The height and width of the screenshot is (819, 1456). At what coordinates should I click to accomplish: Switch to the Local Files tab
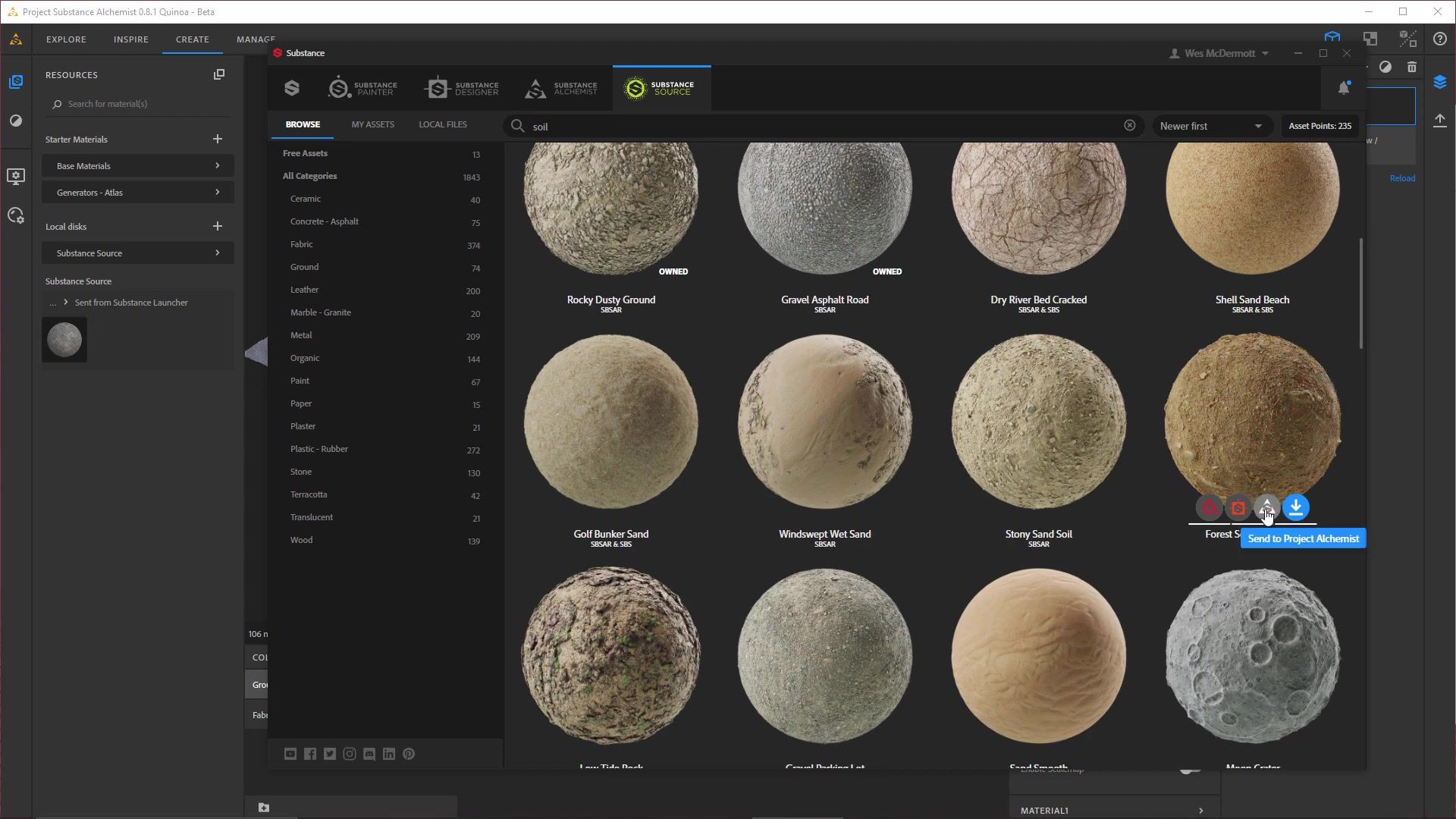(x=443, y=124)
